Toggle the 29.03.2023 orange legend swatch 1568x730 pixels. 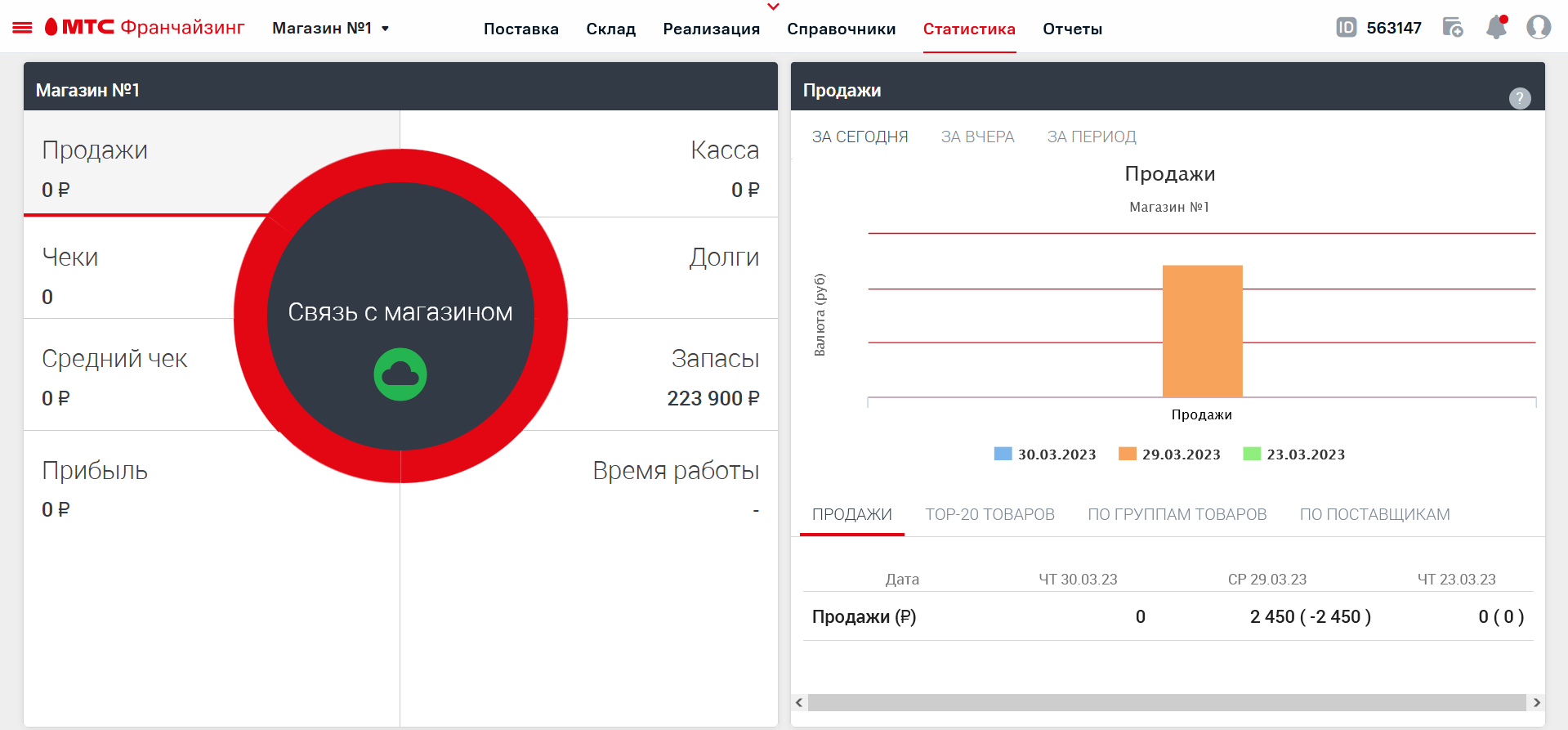(1128, 454)
